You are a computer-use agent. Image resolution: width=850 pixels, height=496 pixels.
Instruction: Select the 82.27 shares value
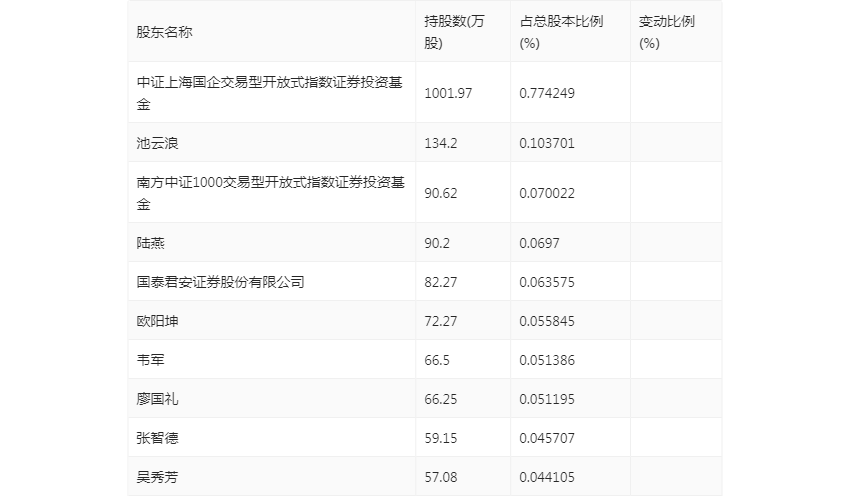pos(440,282)
